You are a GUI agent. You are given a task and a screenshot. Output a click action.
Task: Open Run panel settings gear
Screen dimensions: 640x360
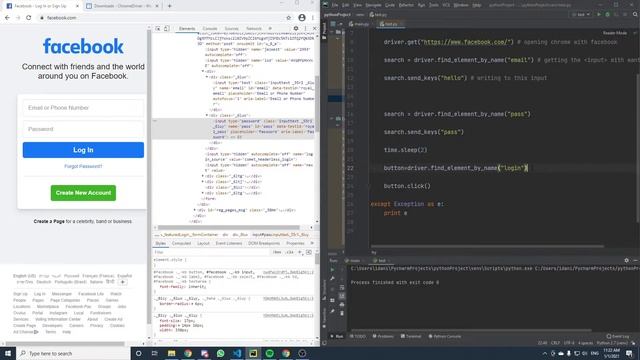point(627,260)
